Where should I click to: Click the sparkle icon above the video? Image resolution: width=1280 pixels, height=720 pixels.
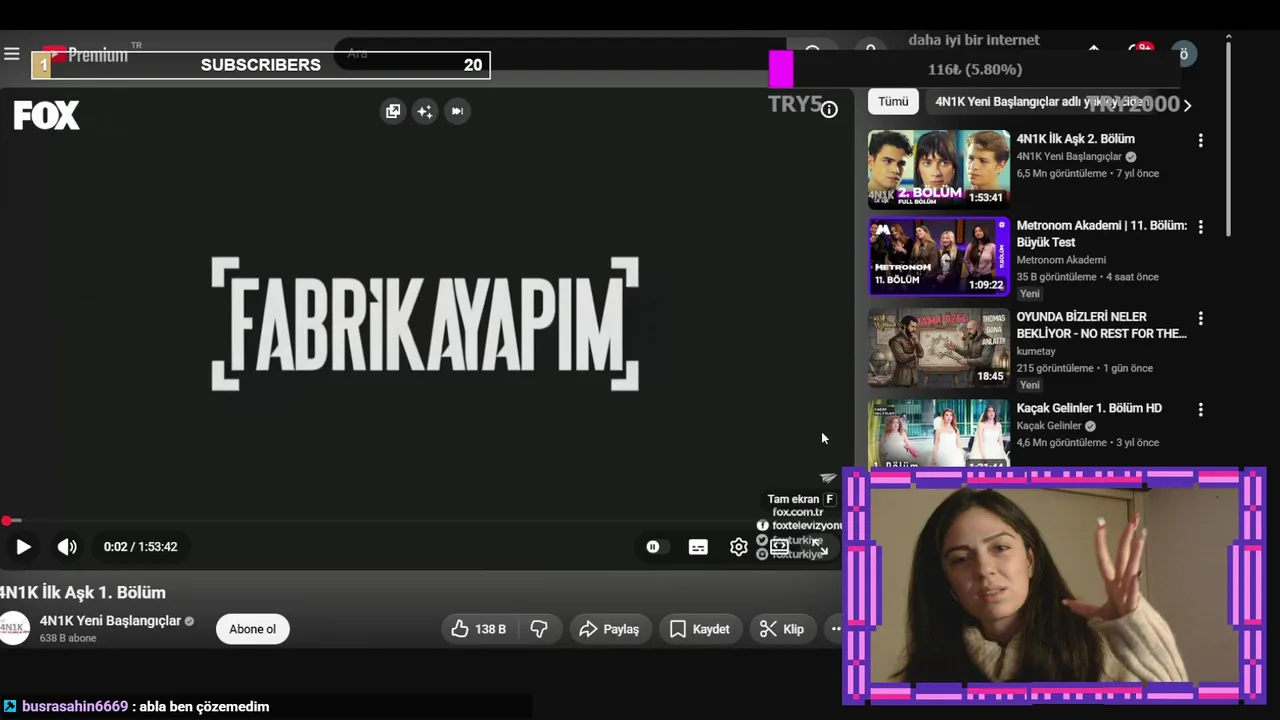coord(425,111)
